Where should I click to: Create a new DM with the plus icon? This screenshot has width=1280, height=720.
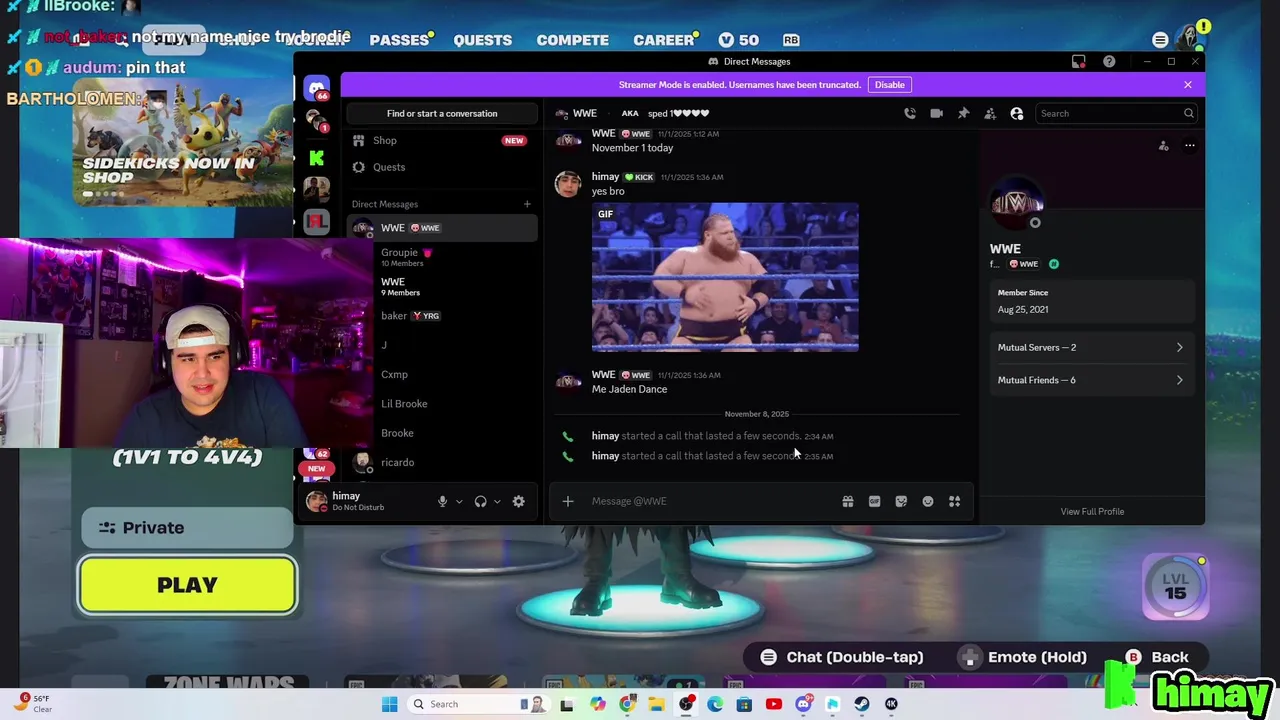527,204
